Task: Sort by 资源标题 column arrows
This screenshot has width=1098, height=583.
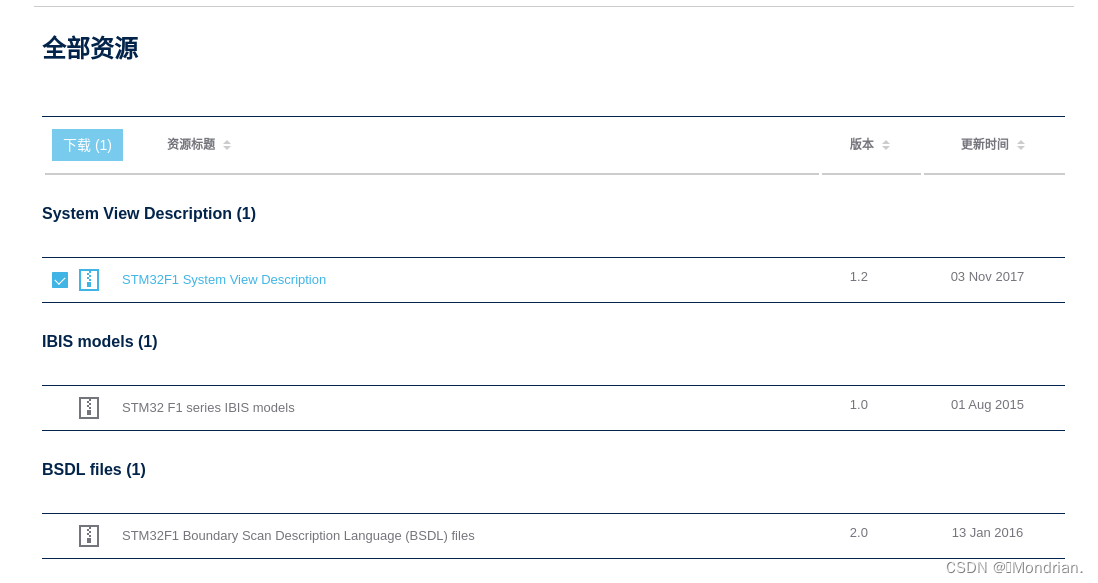Action: coord(227,145)
